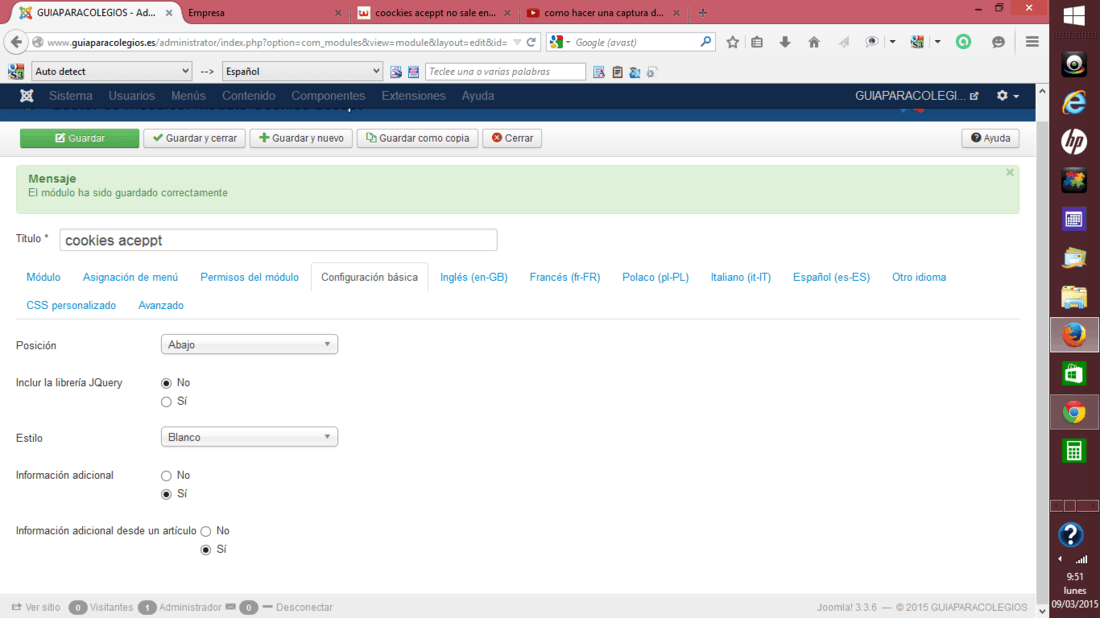
Task: Click the Cerrar button
Action: pos(512,138)
